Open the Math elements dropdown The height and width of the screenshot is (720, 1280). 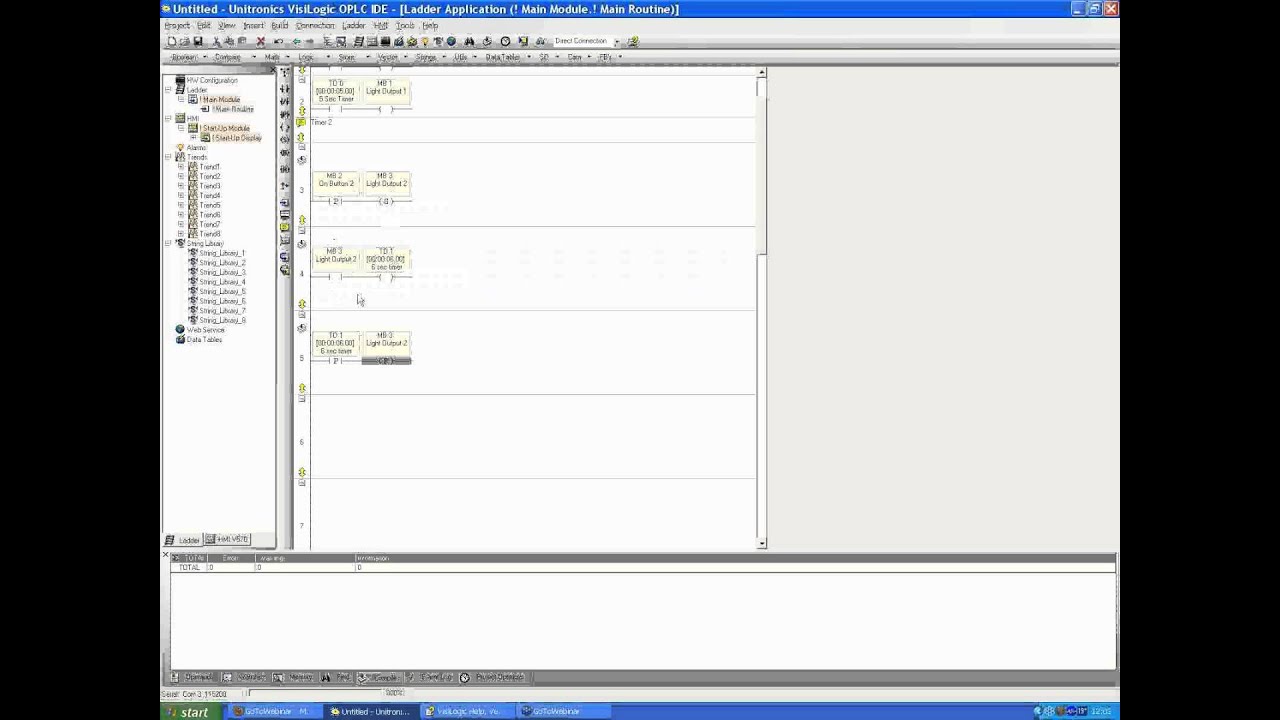click(x=289, y=57)
